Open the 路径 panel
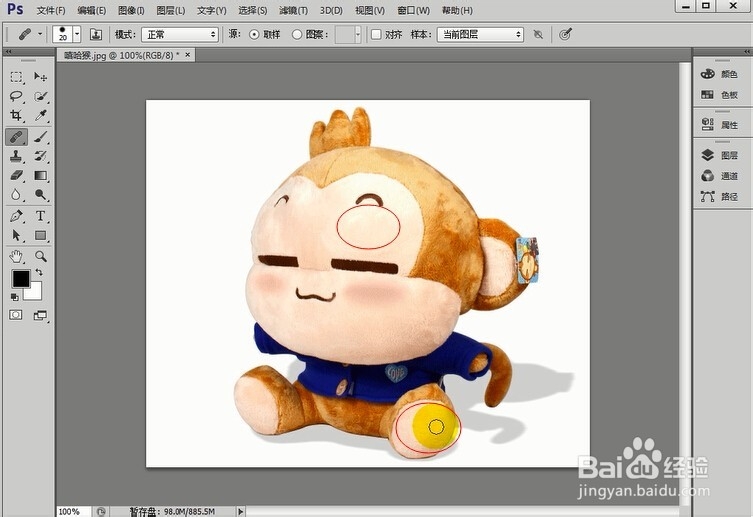 pyautogui.click(x=720, y=196)
